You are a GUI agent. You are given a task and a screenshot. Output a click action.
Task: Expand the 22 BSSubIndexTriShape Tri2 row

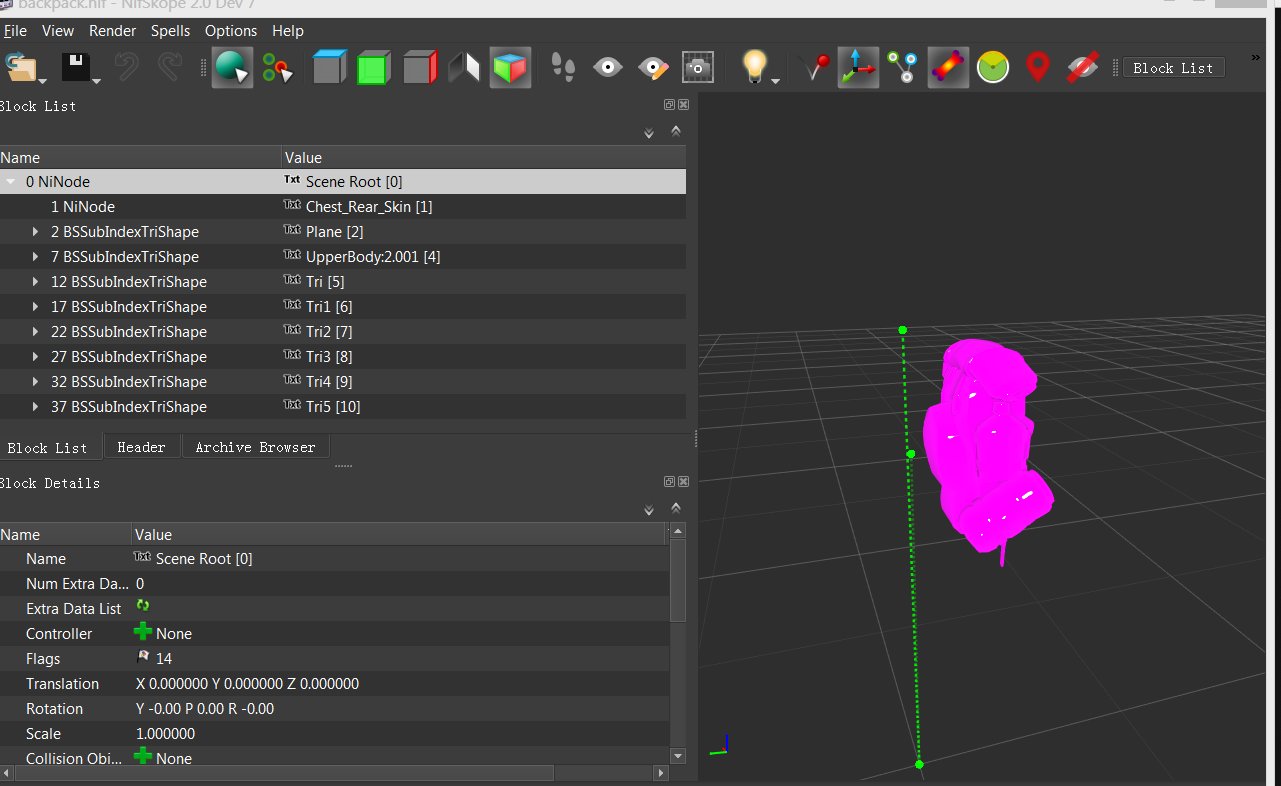[x=36, y=332]
